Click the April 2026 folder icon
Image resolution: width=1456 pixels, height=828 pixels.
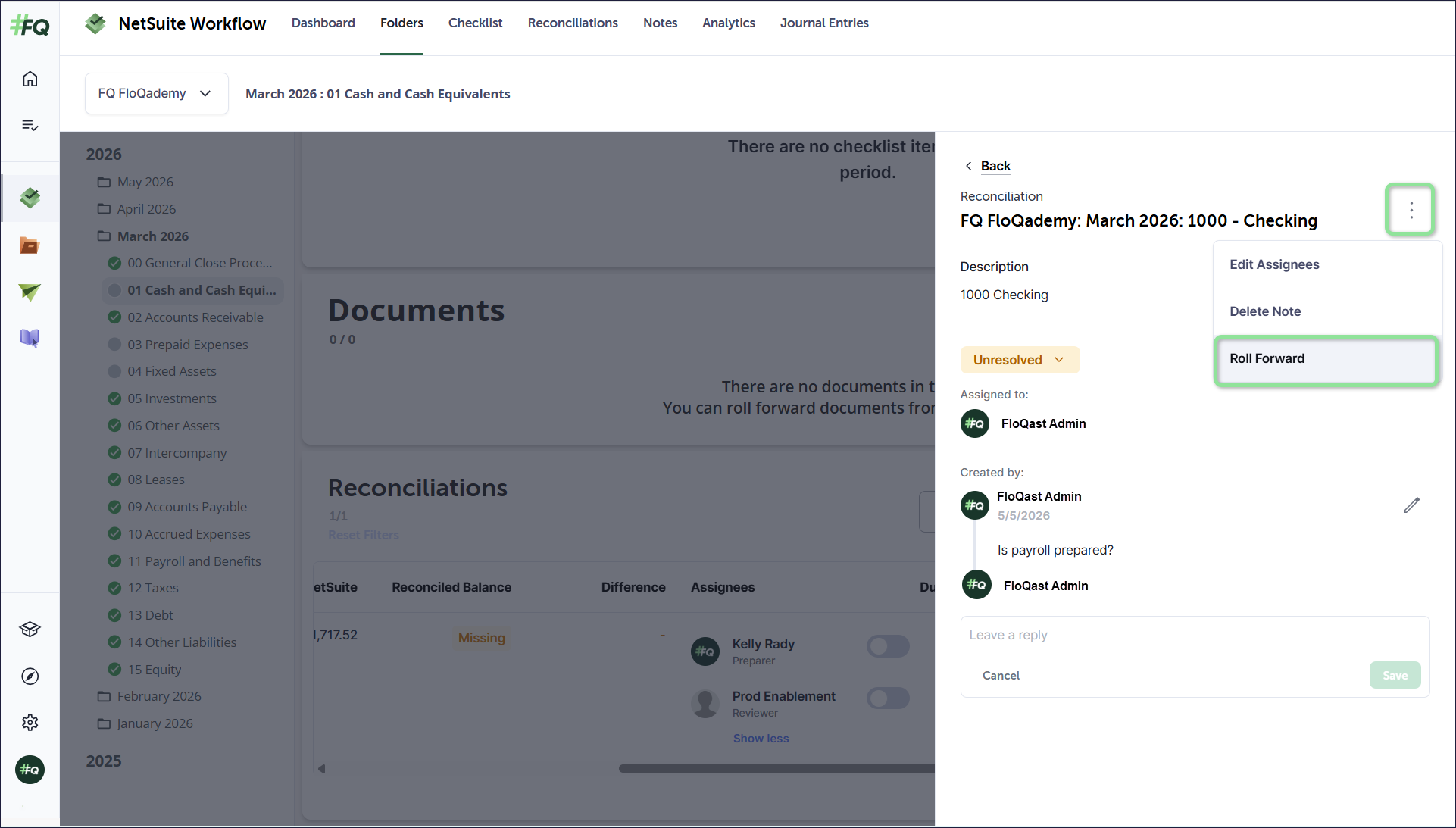104,209
